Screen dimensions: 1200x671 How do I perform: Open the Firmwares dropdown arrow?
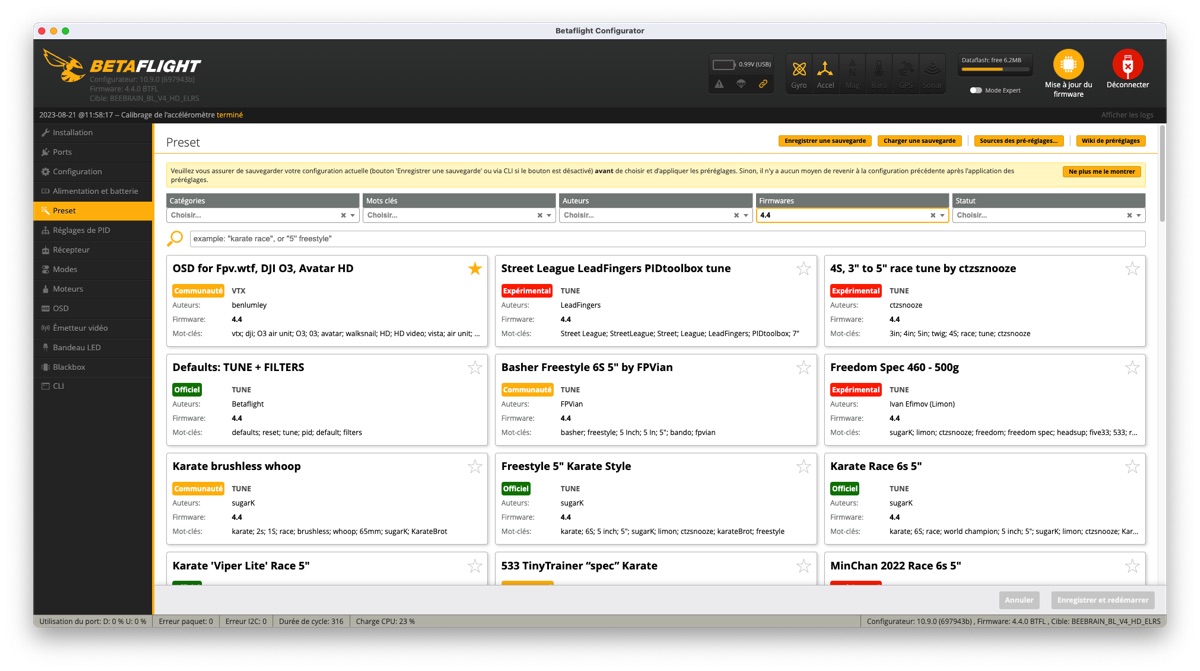click(942, 216)
